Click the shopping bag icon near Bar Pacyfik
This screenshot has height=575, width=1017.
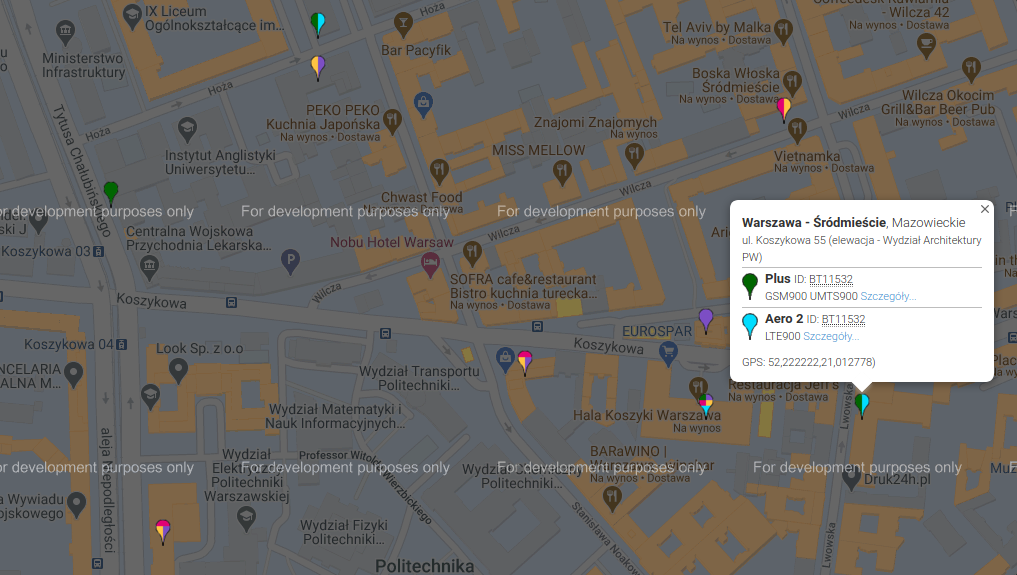423,105
